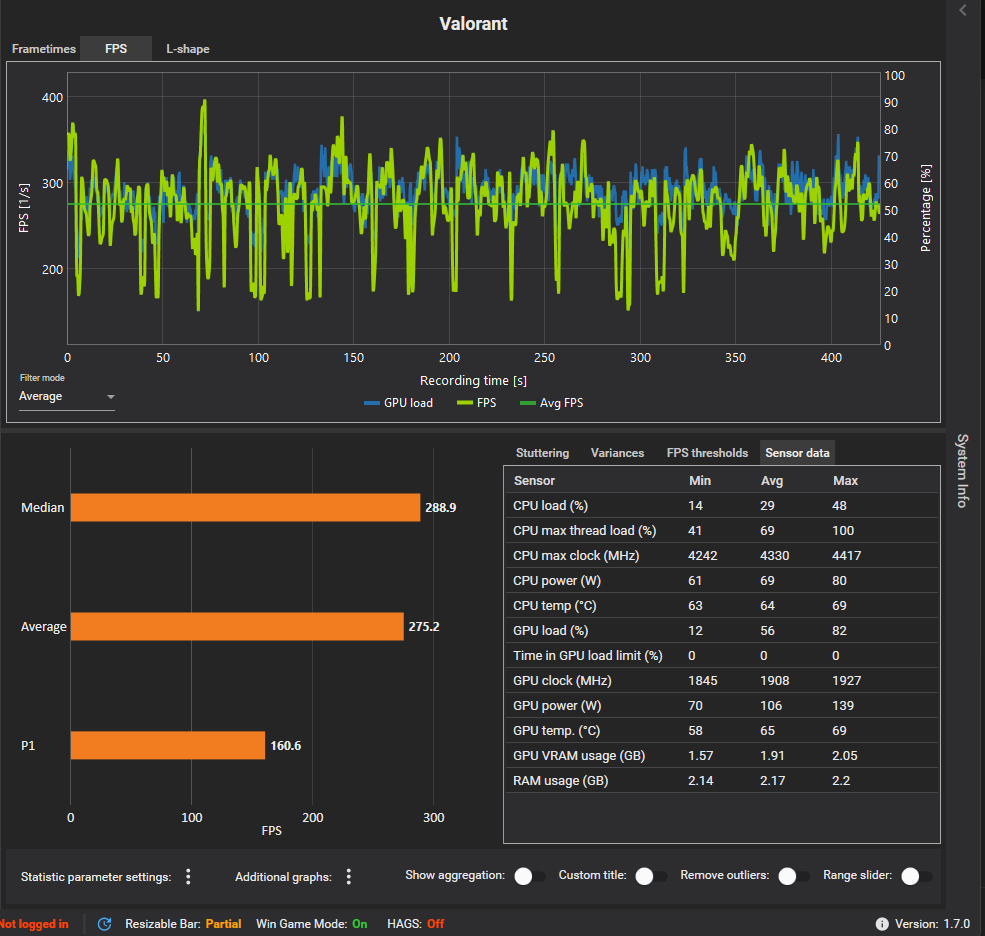Open the Variances tab
Viewport: 985px width, 936px height.
coord(618,453)
